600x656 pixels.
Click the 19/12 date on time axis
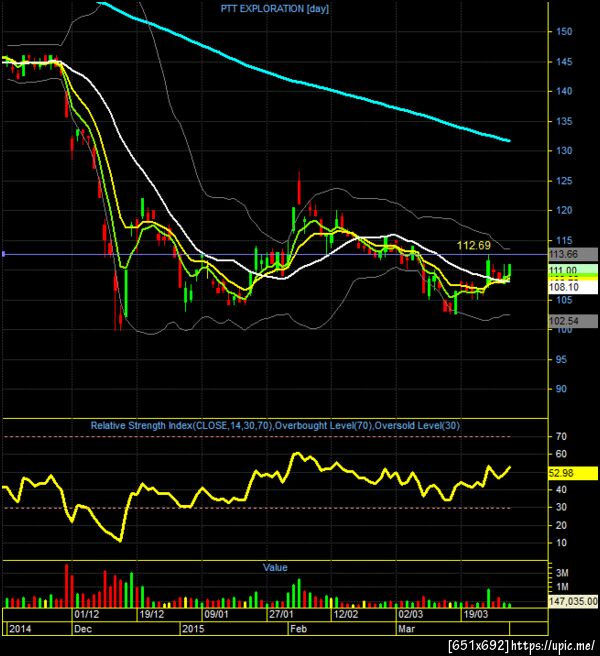151,614
